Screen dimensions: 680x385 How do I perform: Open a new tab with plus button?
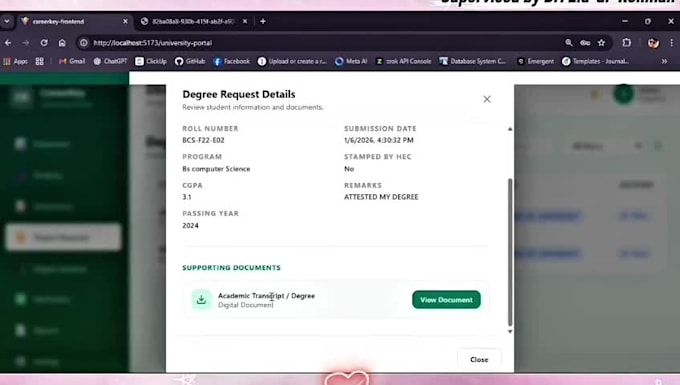click(x=263, y=21)
